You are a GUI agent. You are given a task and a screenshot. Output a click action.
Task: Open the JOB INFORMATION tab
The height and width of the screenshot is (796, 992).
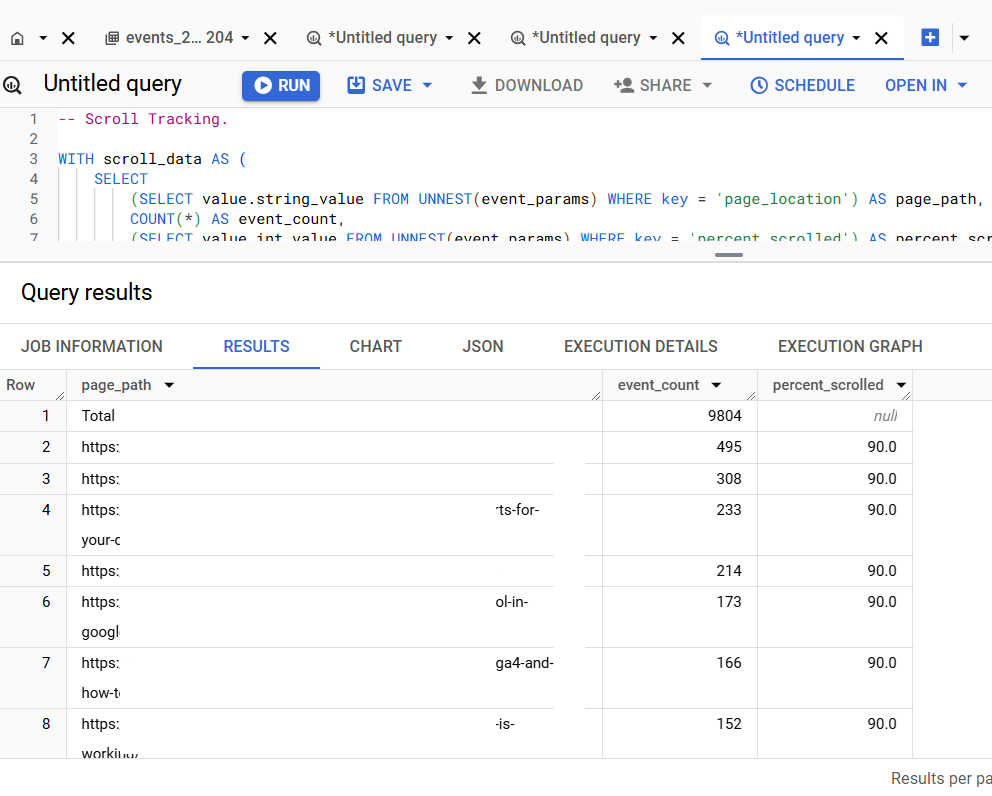click(92, 347)
